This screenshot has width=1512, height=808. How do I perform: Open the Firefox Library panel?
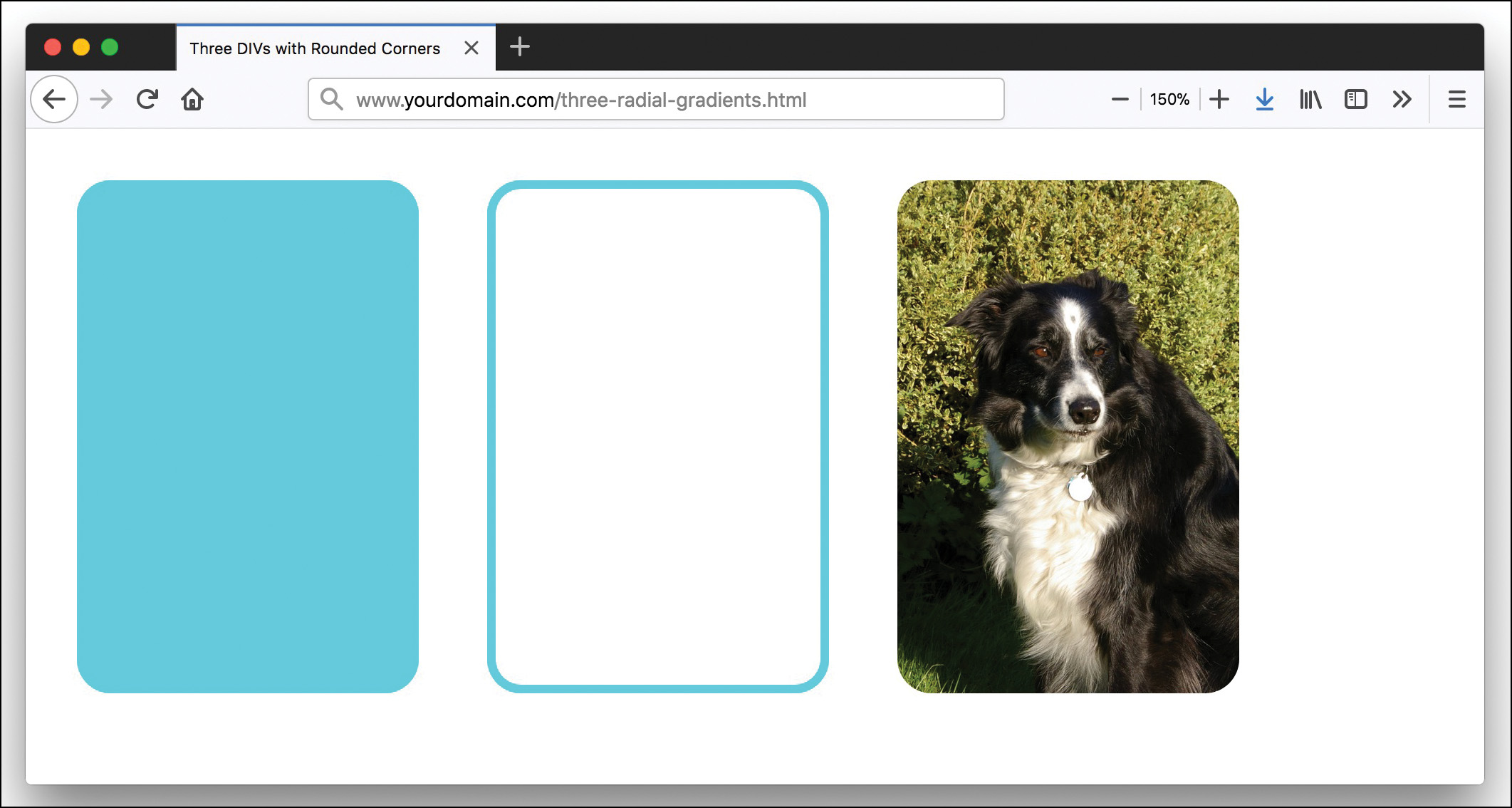pos(1310,99)
